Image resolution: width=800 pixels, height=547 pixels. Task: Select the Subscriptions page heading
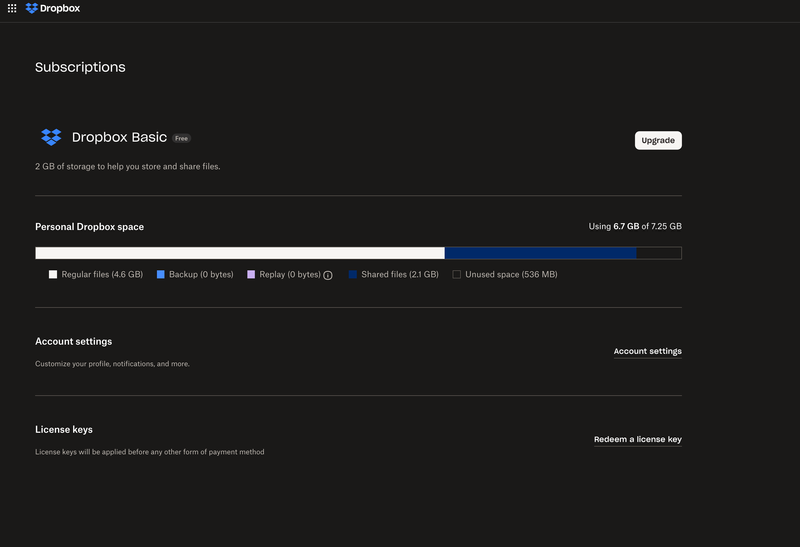80,67
